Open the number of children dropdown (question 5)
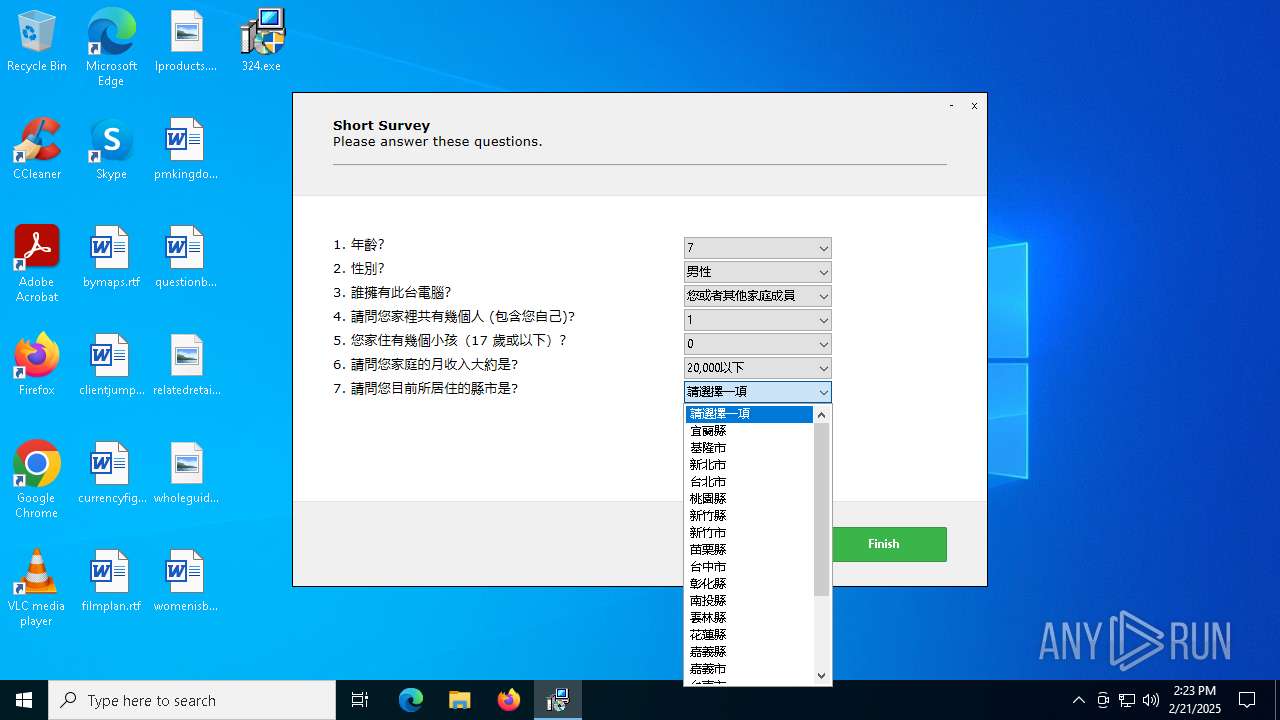The height and width of the screenshot is (720, 1280). click(758, 344)
